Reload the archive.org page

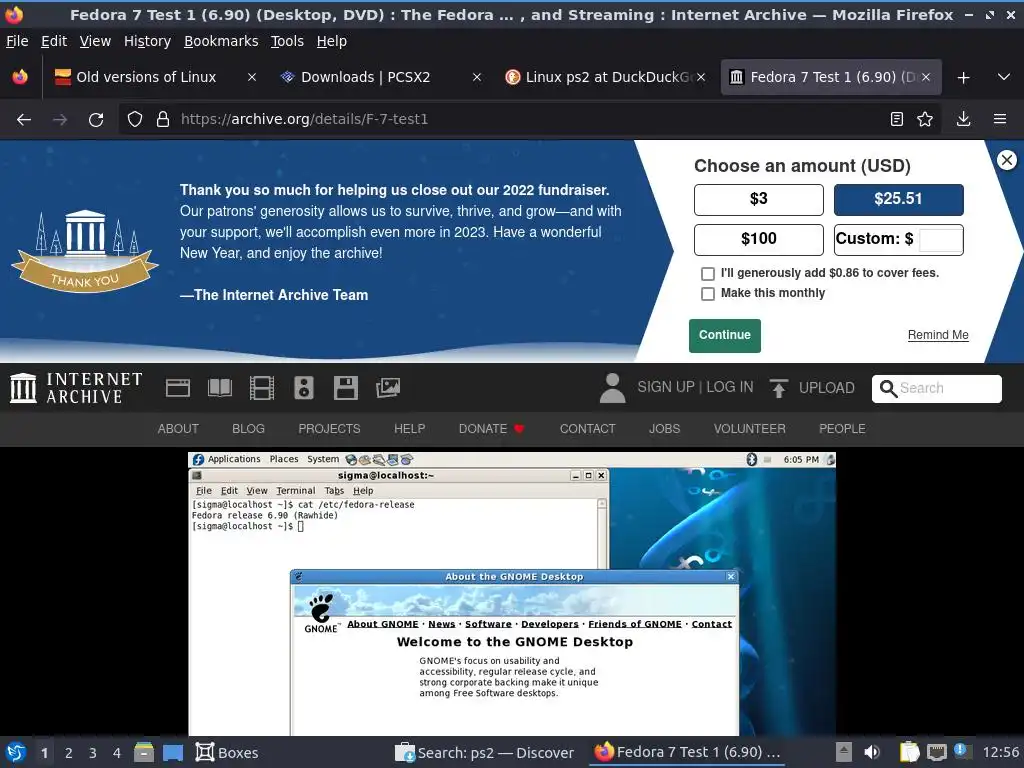[x=96, y=120]
